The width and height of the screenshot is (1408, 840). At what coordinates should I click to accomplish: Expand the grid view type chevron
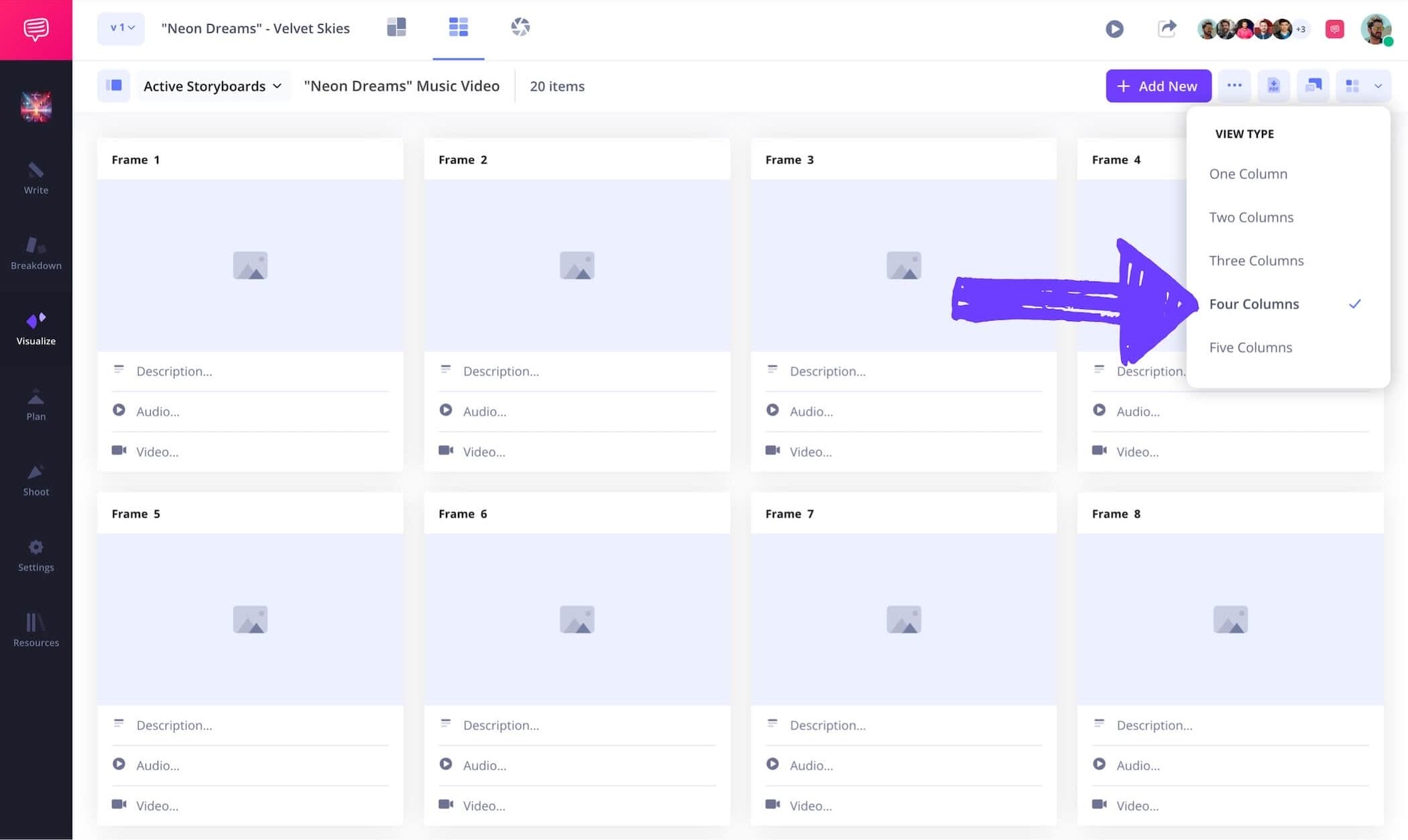pyautogui.click(x=1378, y=86)
